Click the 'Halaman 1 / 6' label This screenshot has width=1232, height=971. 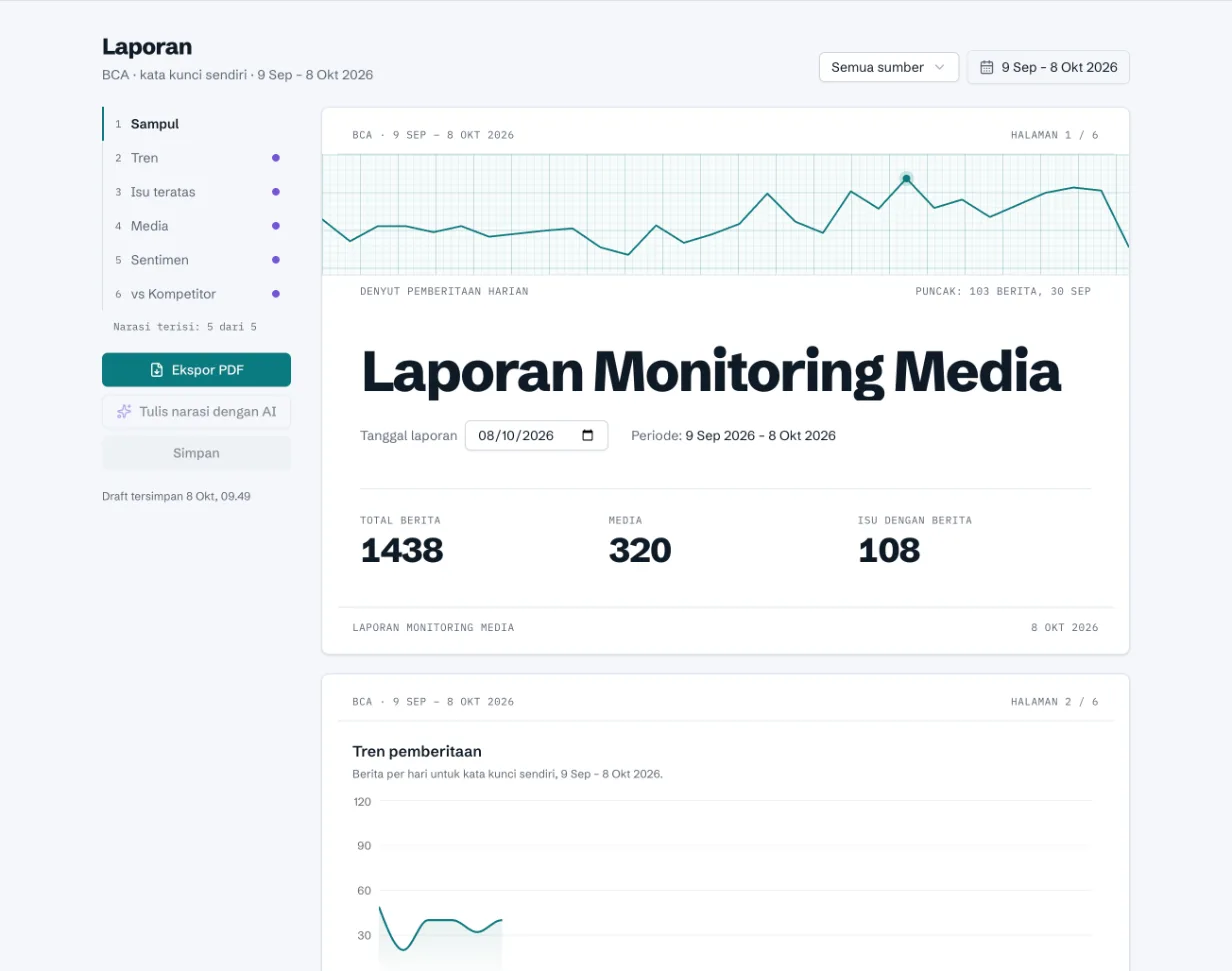click(1054, 135)
